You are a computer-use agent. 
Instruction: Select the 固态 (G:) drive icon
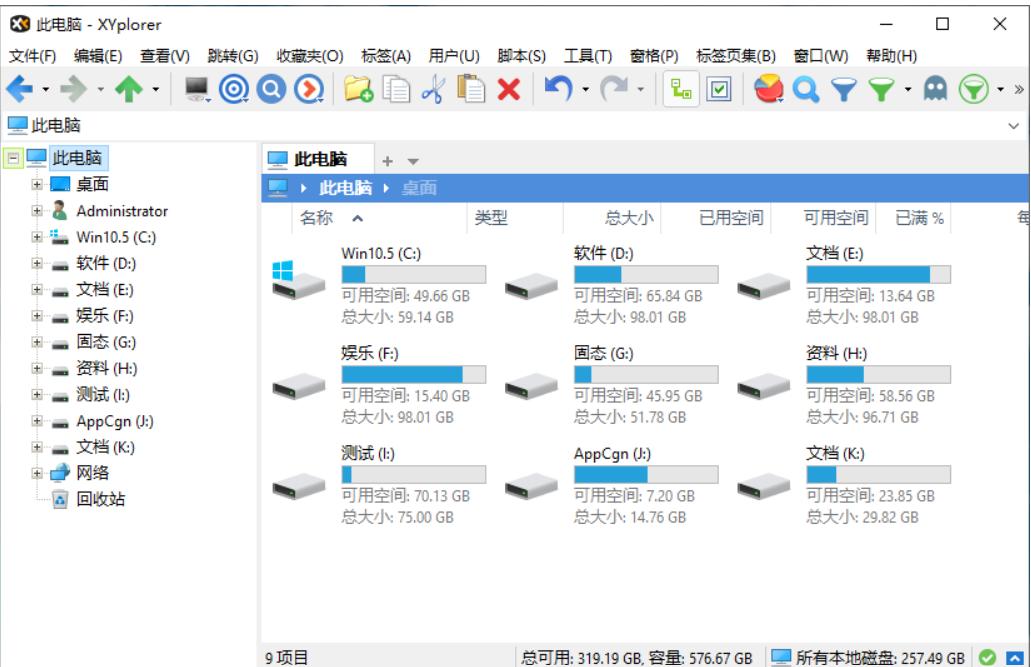[531, 387]
